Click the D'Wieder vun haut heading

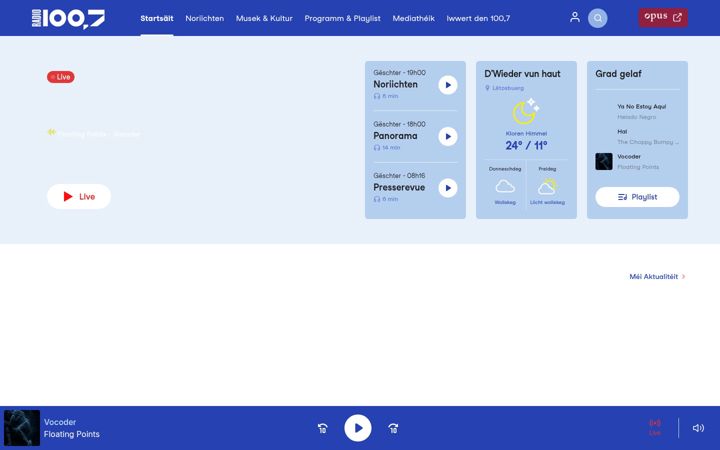point(522,74)
